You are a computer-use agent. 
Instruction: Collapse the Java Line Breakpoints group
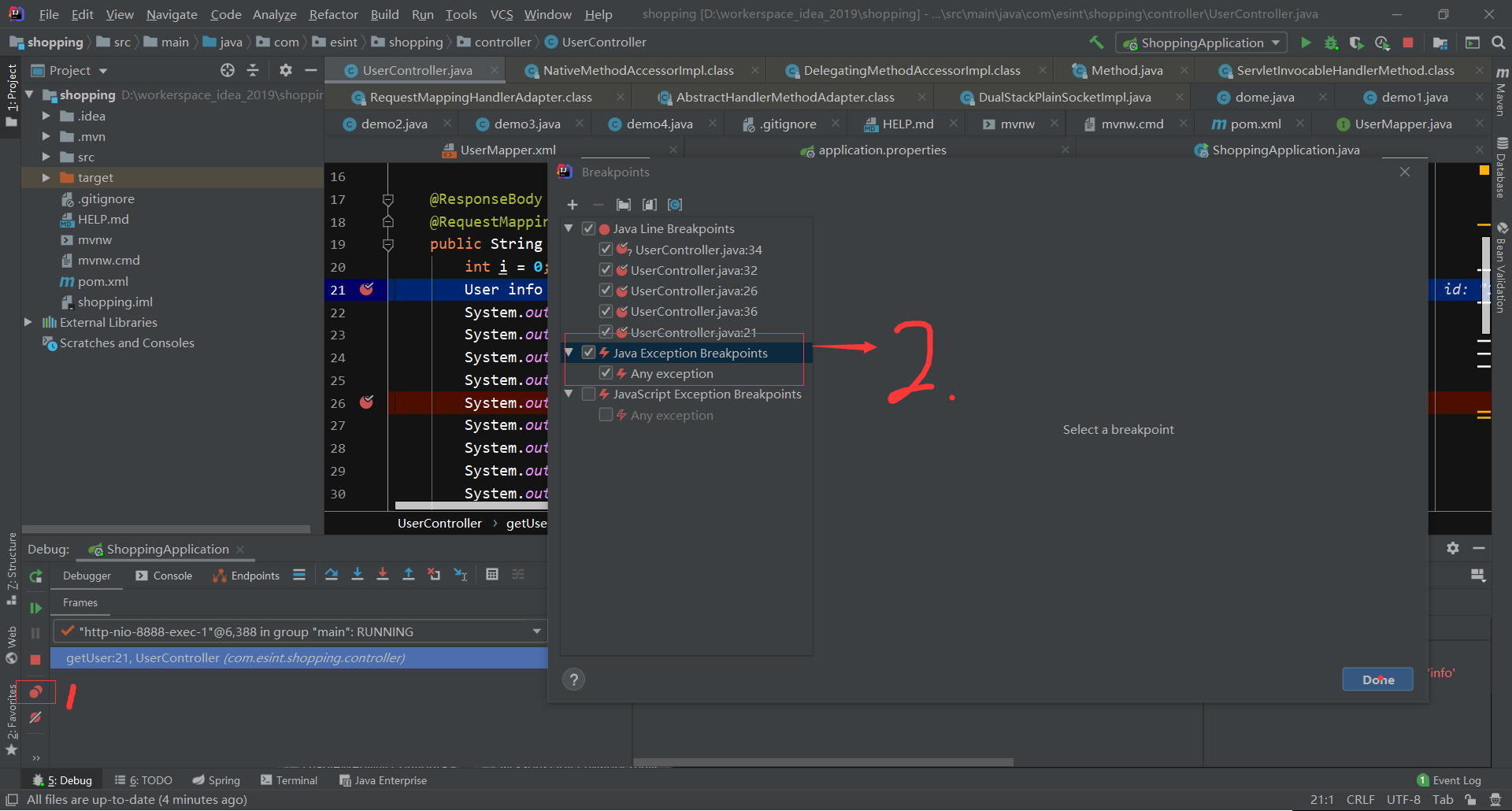(x=569, y=228)
